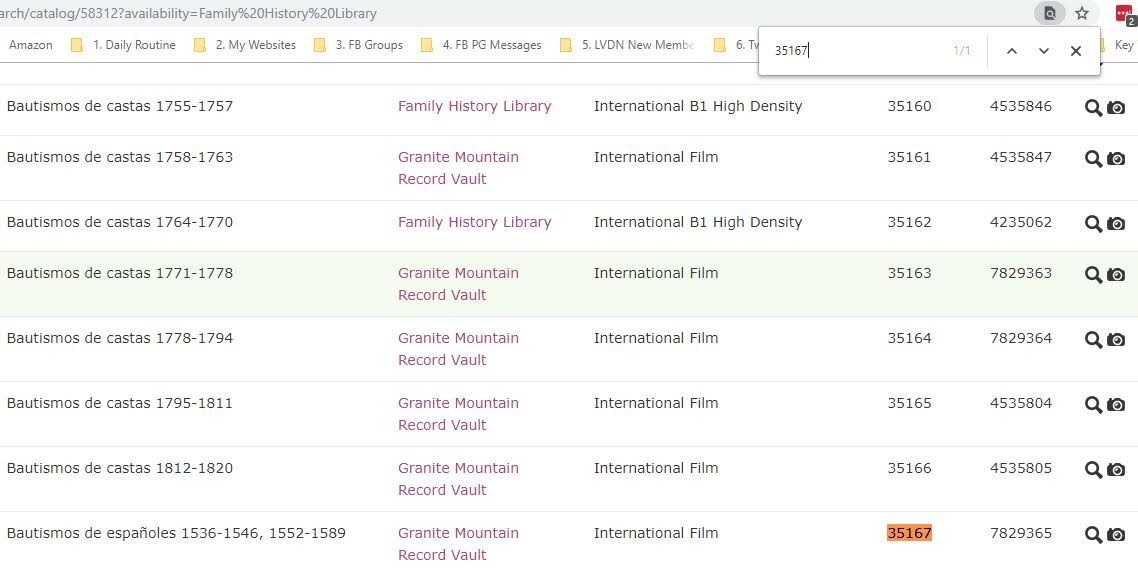Viewport: 1138px width, 573px height.
Task: Open the Family History Library link for film 35160
Action: (475, 106)
